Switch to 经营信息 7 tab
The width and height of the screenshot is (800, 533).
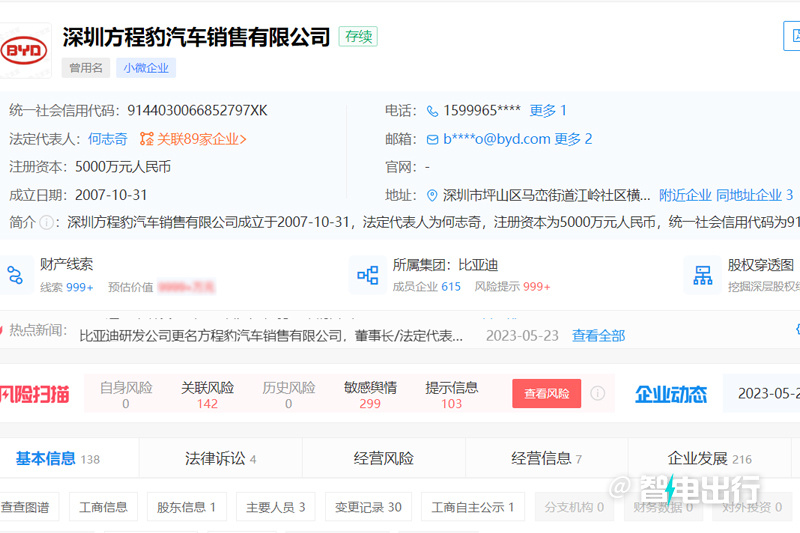546,459
